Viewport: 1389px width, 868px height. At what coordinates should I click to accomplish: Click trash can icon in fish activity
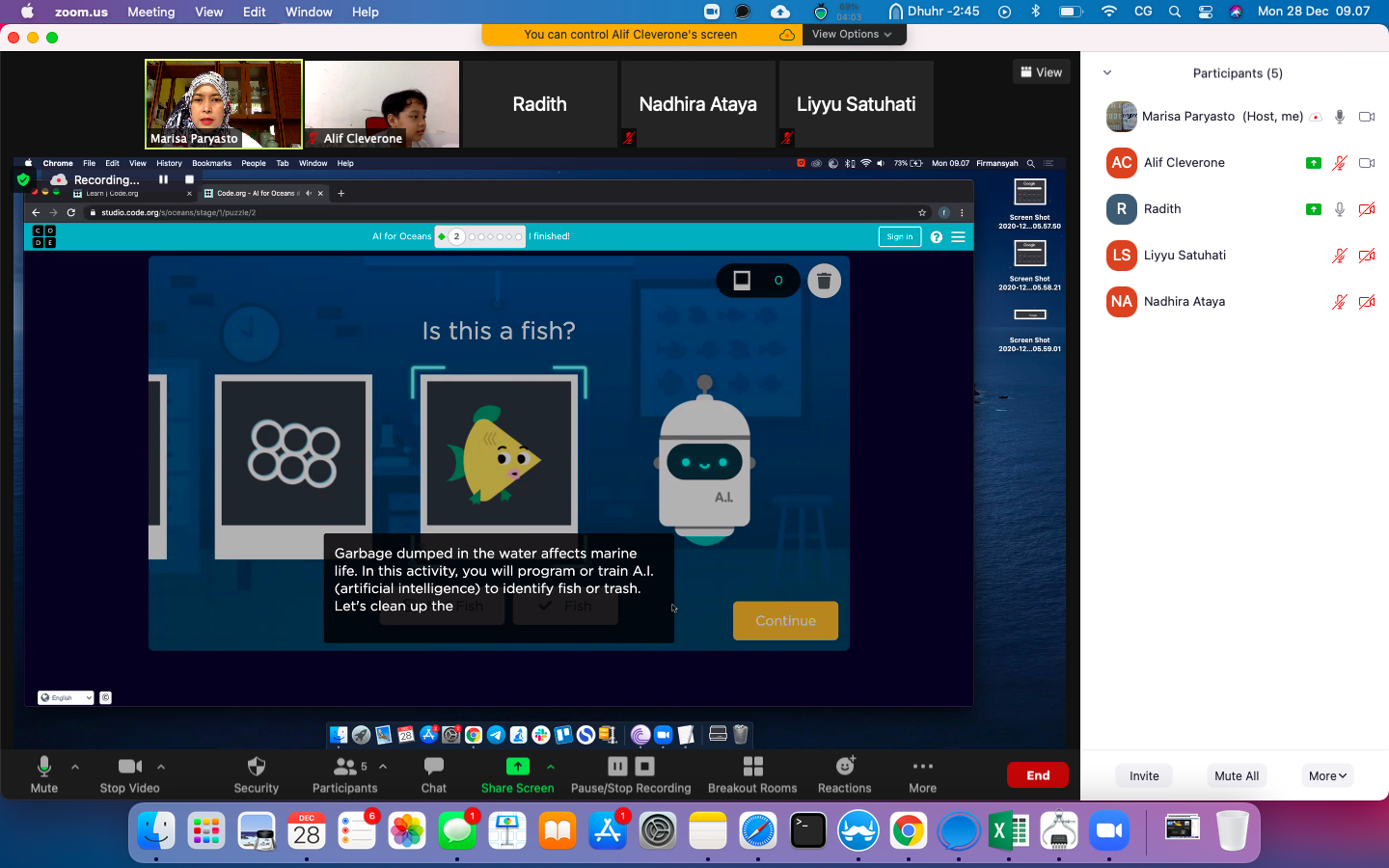pos(824,281)
